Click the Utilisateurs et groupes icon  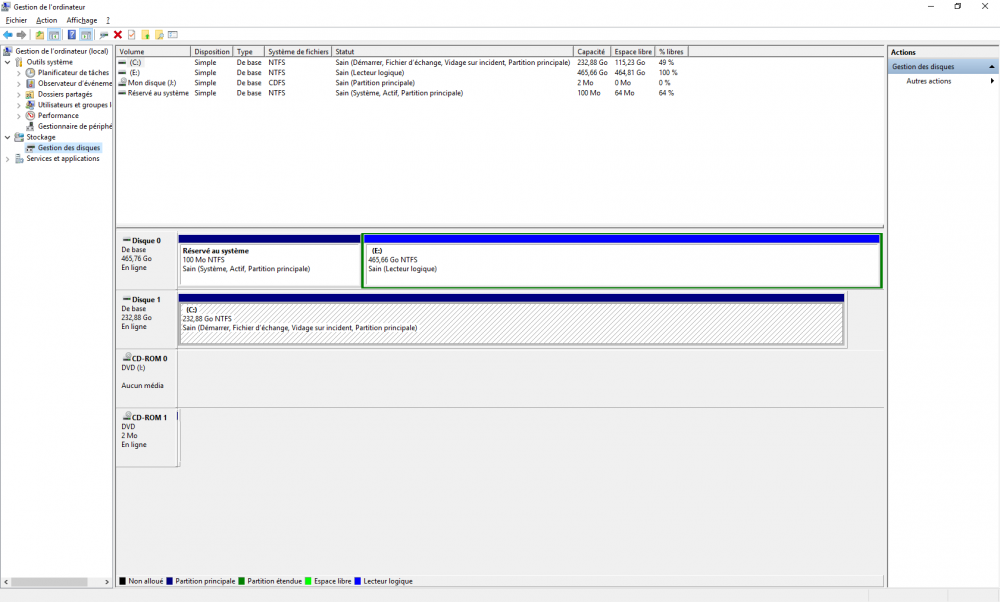pos(30,105)
